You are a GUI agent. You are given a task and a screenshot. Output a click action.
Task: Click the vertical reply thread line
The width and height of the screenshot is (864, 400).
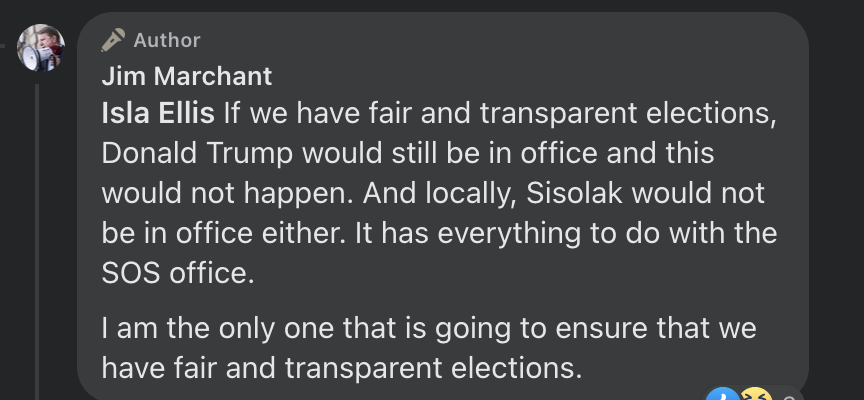click(37, 241)
